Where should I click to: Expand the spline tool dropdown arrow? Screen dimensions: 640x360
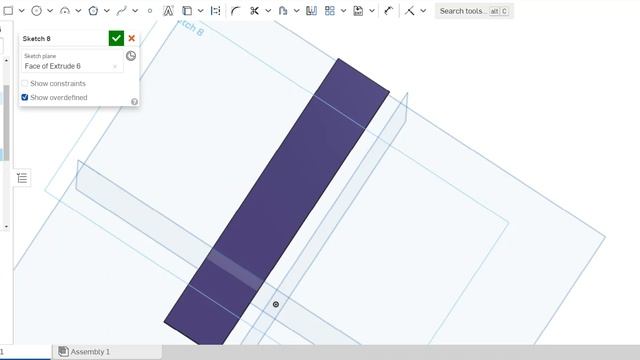click(135, 11)
